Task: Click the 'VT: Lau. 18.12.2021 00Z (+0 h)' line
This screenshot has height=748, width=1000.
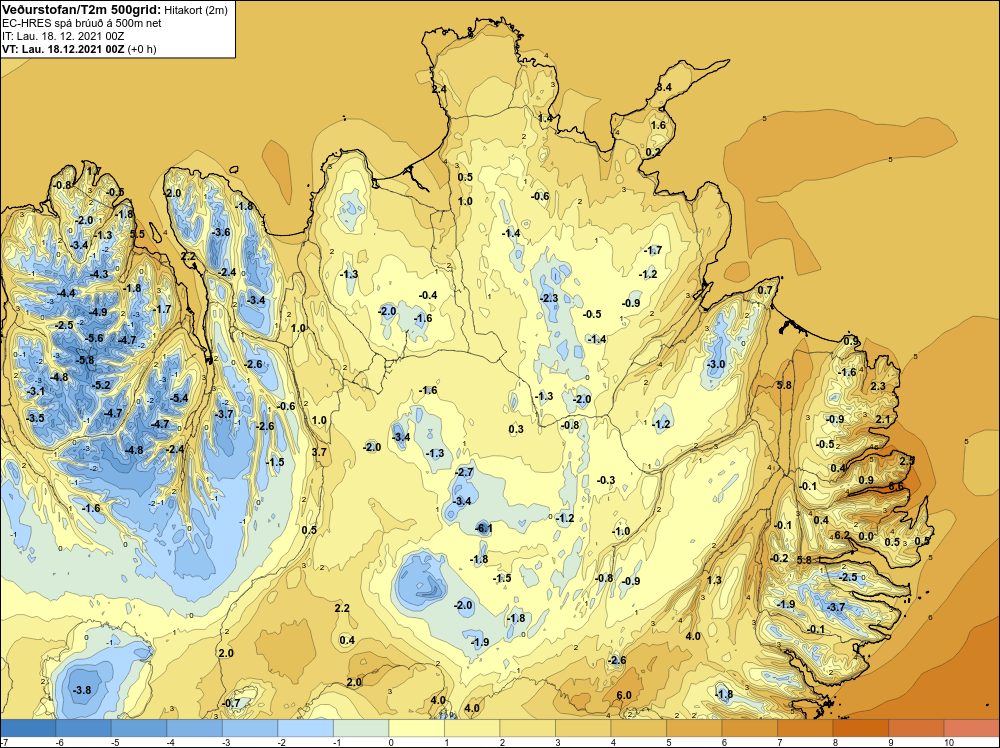Action: (x=79, y=49)
